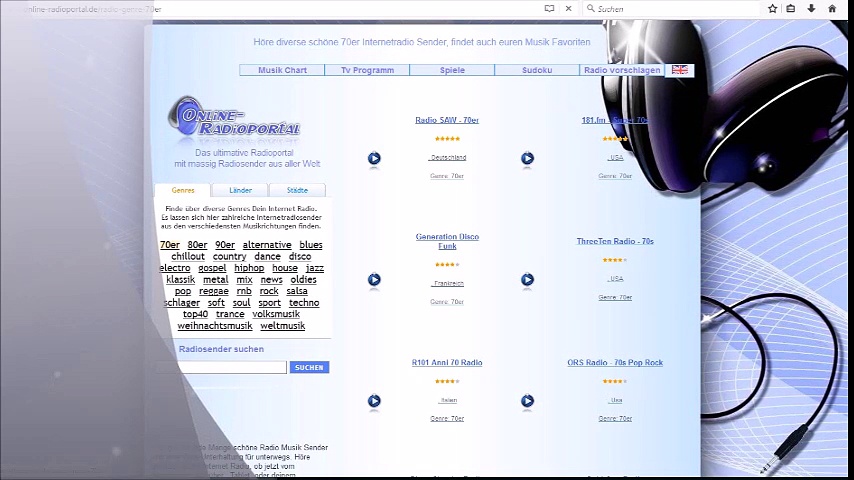Image resolution: width=854 pixels, height=480 pixels.
Task: Play the ORS Radio - 70s Pop Rock stream
Action: (527, 401)
